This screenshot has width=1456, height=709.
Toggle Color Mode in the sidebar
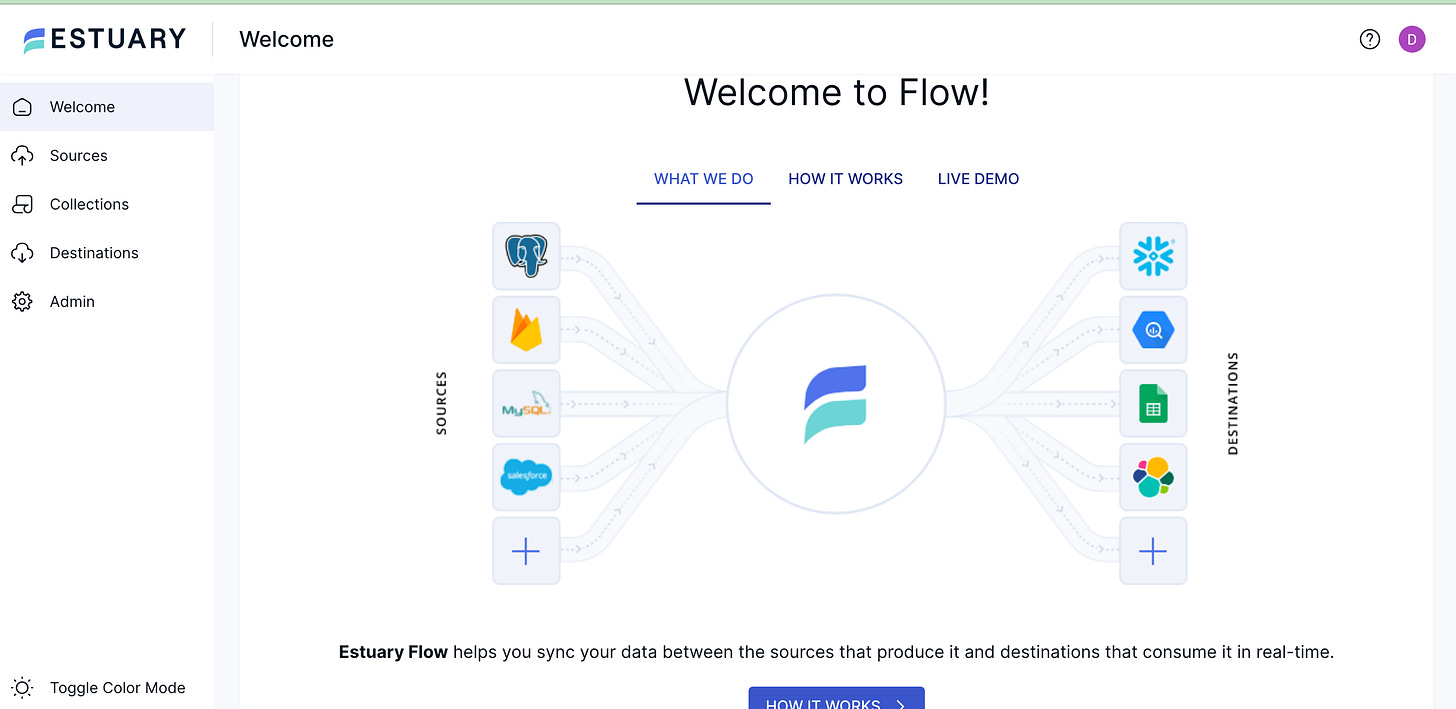[107, 688]
